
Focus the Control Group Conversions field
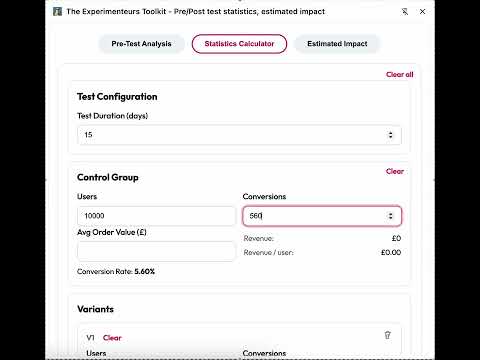click(x=322, y=216)
